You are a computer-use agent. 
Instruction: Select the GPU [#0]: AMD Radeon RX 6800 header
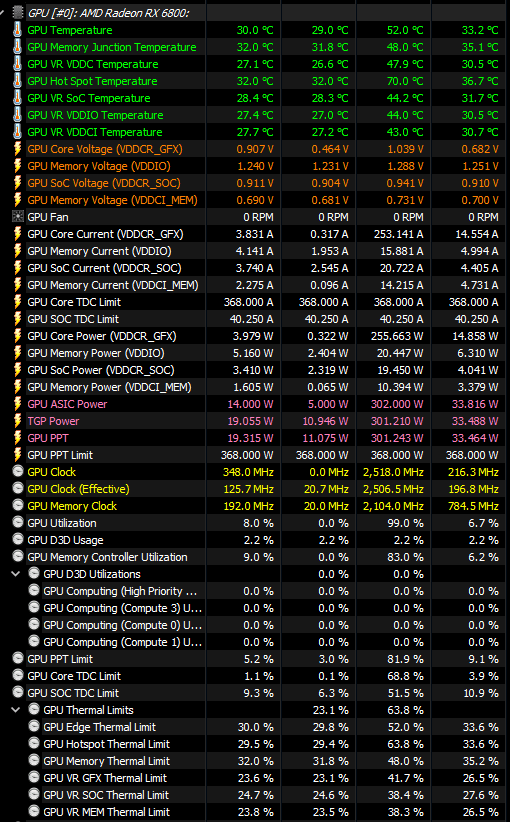pos(108,13)
